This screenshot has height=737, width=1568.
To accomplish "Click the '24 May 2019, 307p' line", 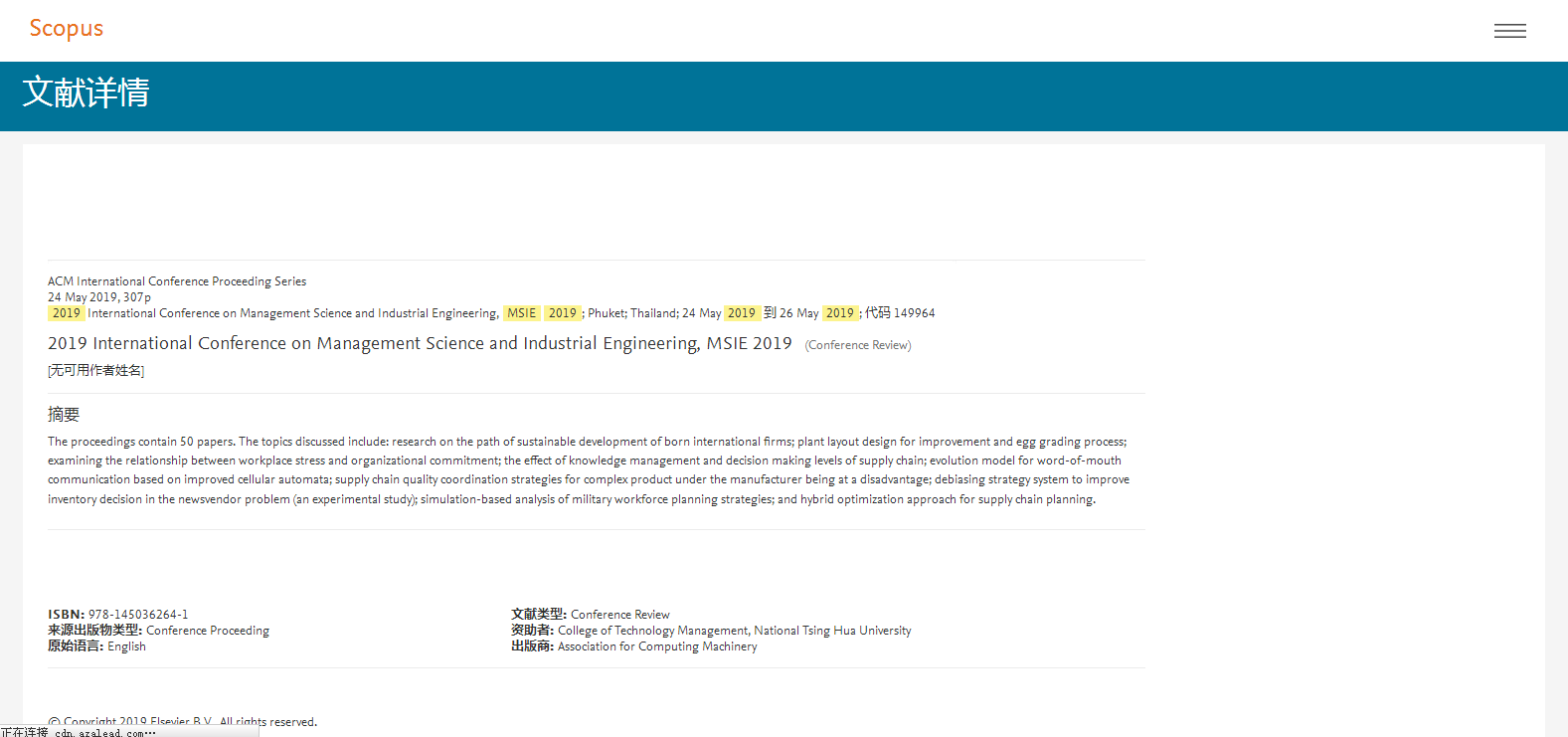I will tap(99, 297).
